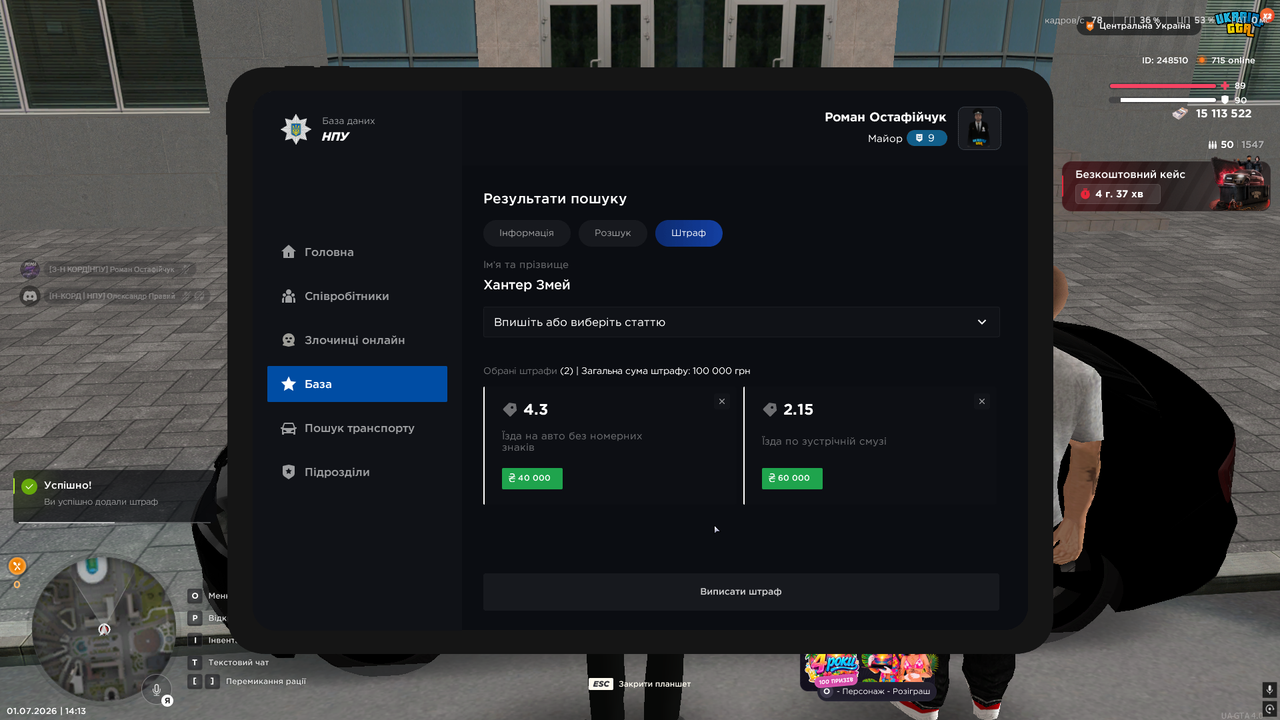This screenshot has height=720, width=1280.
Task: Open the Співробітники section
Action: coord(357,296)
